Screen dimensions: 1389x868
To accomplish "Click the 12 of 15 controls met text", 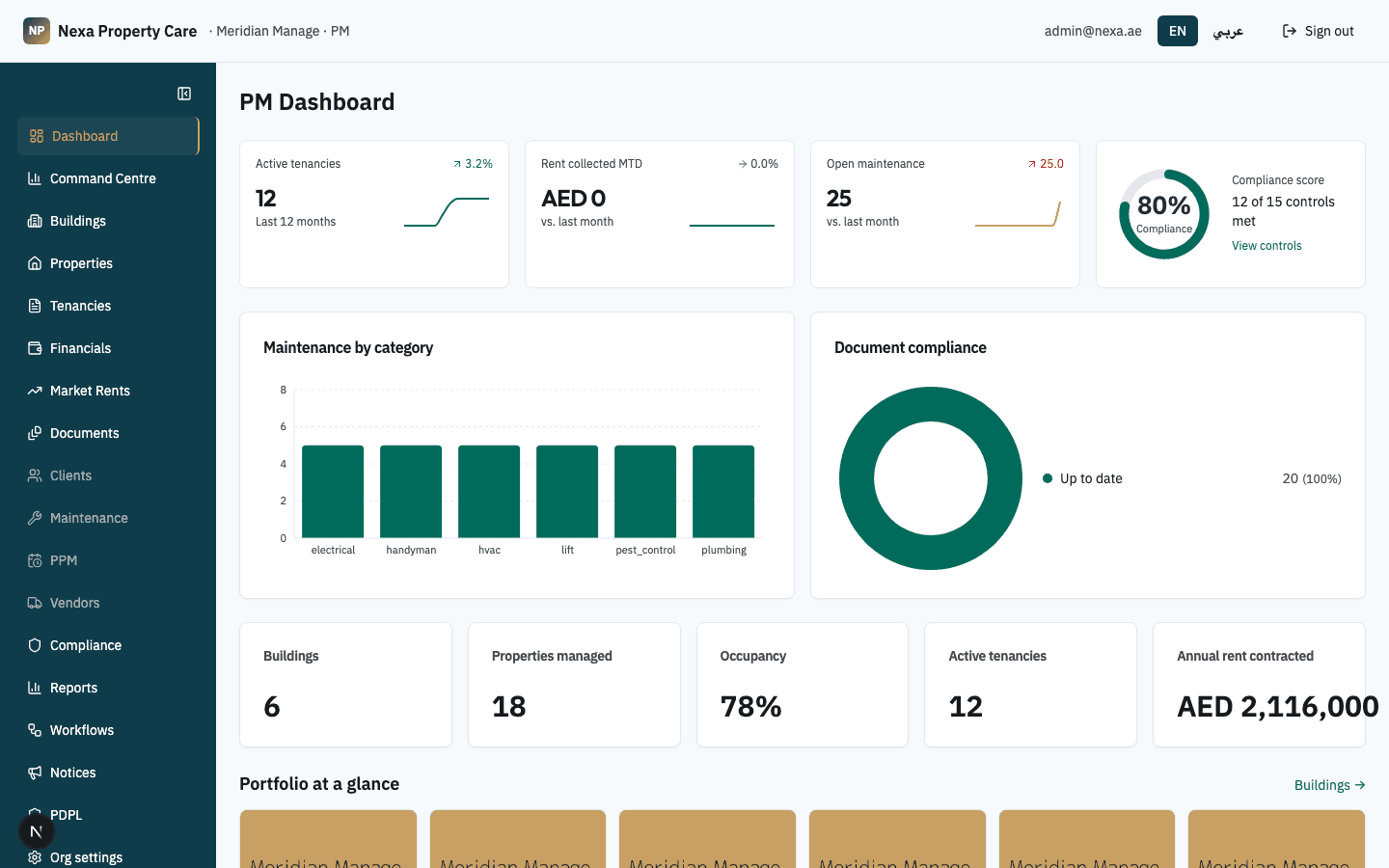I will [x=1283, y=211].
